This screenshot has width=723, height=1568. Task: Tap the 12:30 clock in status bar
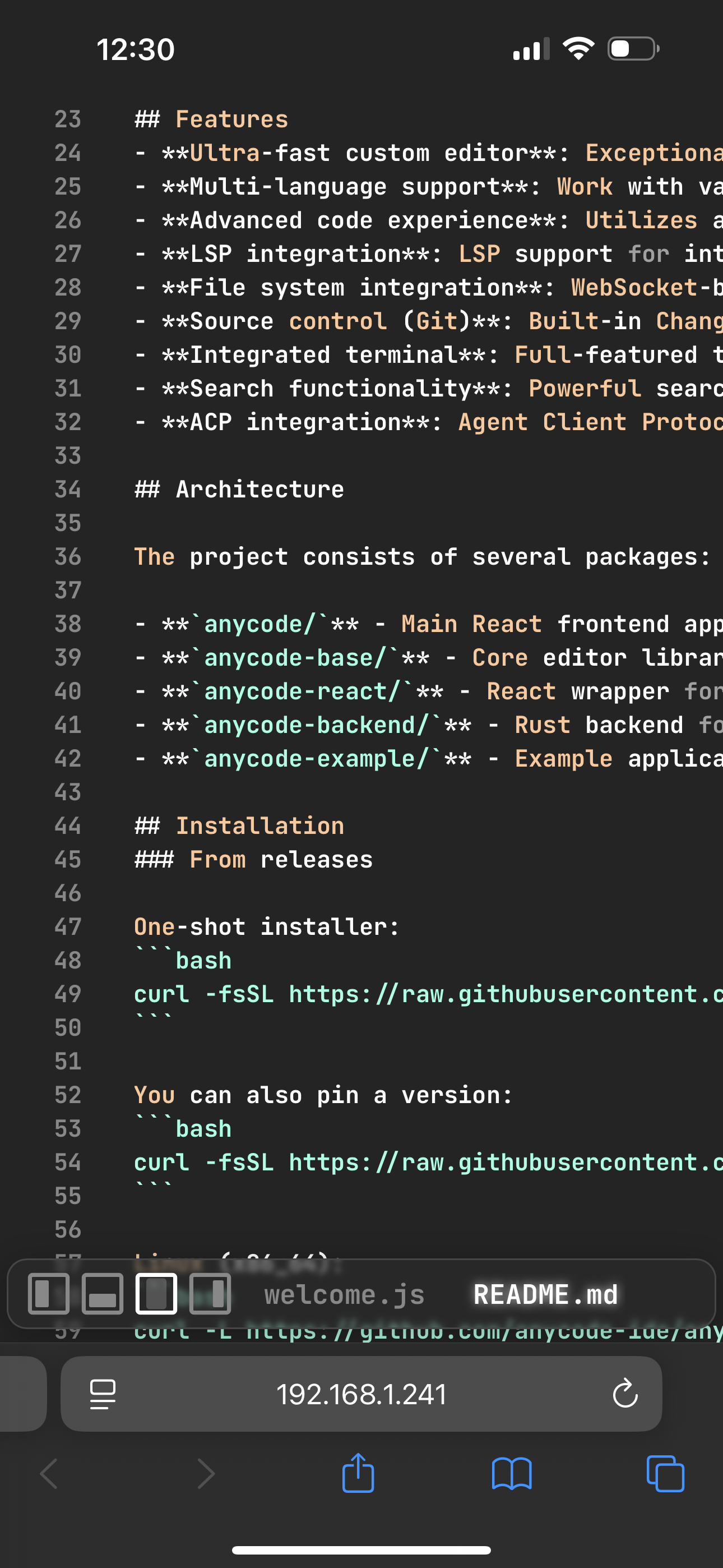tap(136, 49)
